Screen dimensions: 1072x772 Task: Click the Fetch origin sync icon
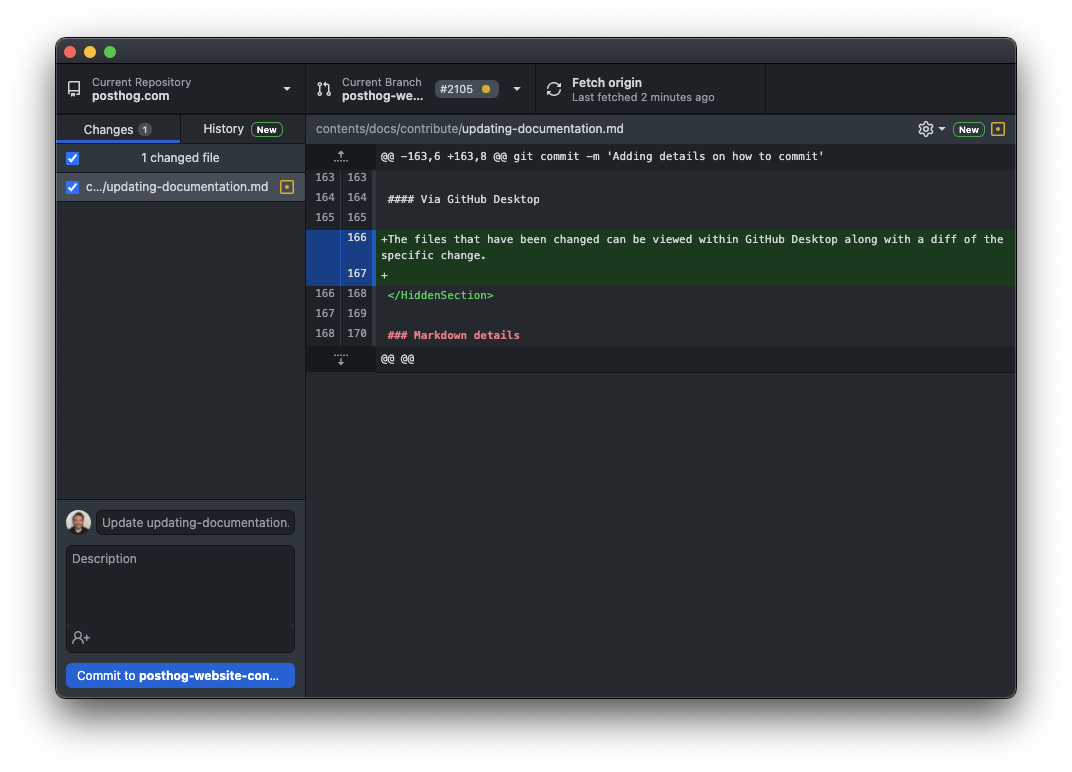coord(553,89)
